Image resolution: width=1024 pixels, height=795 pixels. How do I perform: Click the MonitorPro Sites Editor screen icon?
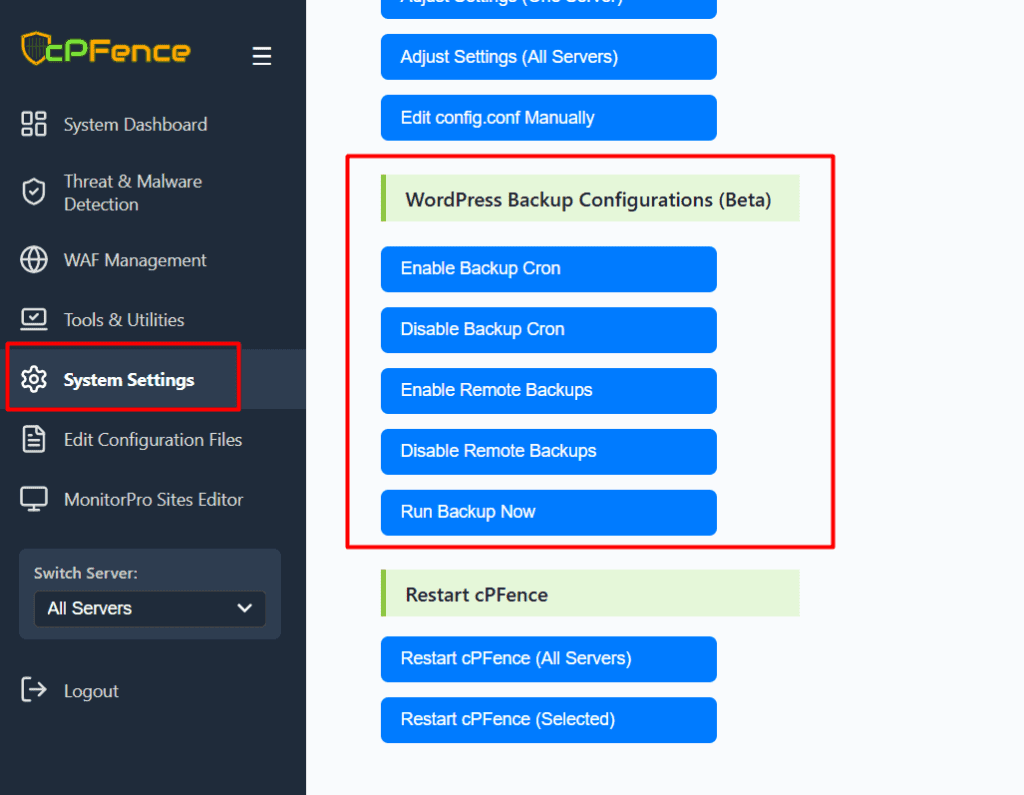click(x=34, y=500)
